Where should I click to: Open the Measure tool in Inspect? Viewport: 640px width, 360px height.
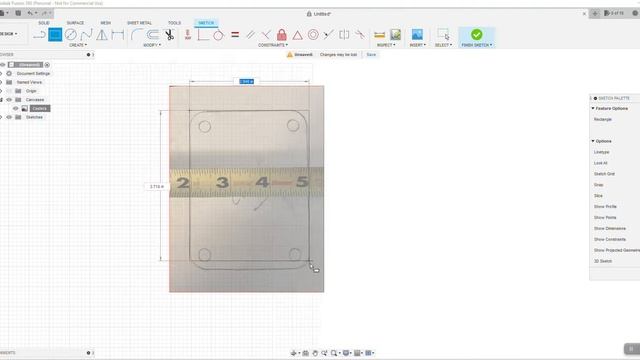pos(380,35)
